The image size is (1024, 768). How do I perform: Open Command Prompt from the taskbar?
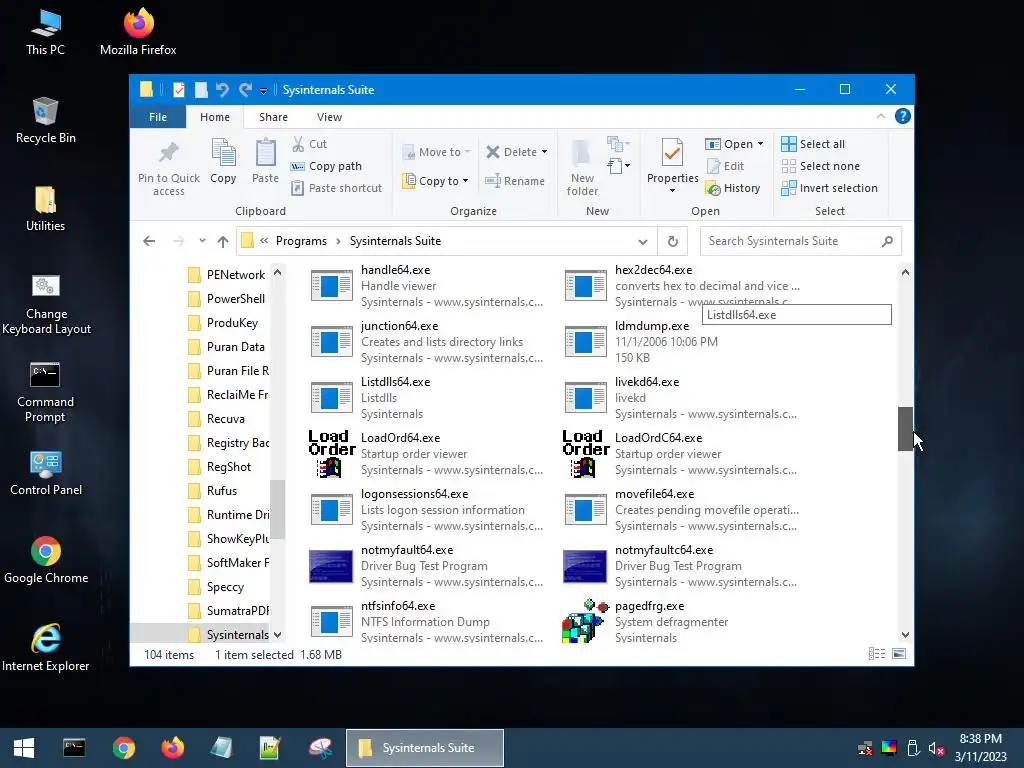click(74, 748)
